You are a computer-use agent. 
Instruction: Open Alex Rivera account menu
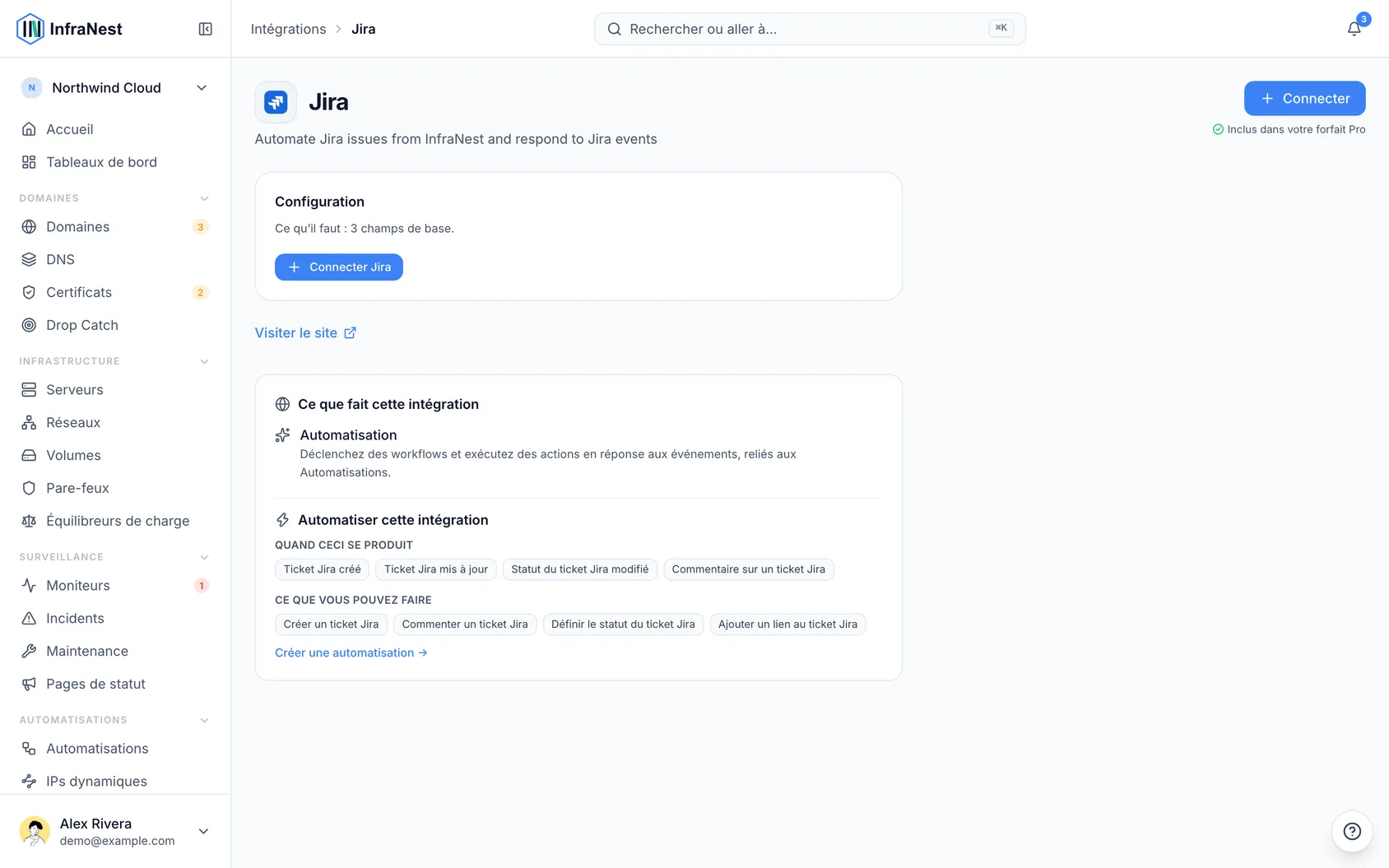point(115,831)
